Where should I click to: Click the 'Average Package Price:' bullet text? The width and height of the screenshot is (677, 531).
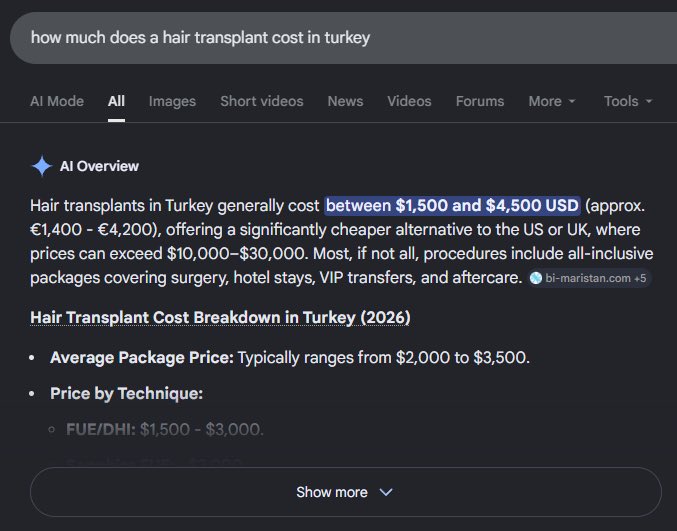click(x=142, y=357)
